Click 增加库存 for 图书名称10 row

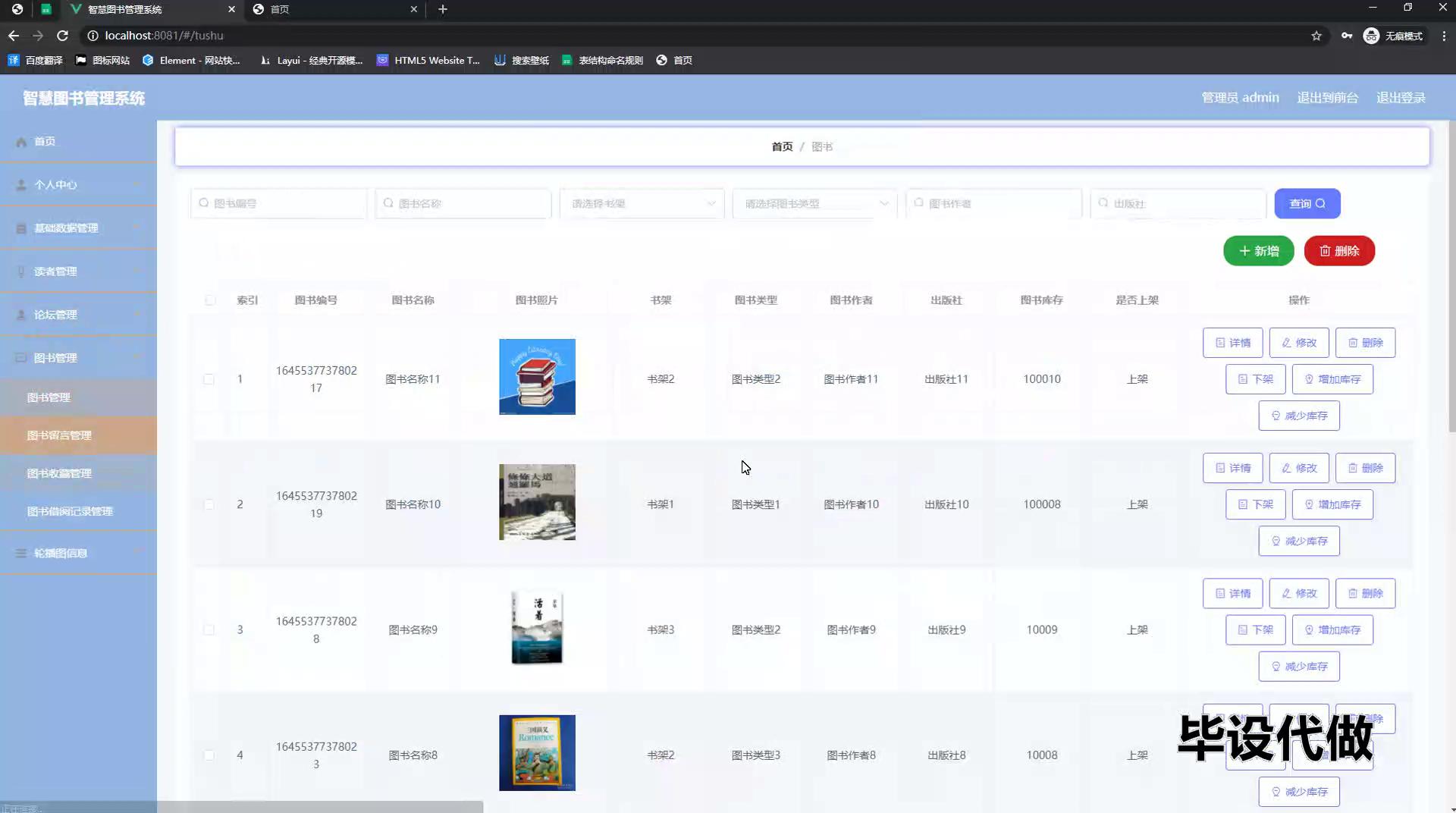pos(1332,504)
